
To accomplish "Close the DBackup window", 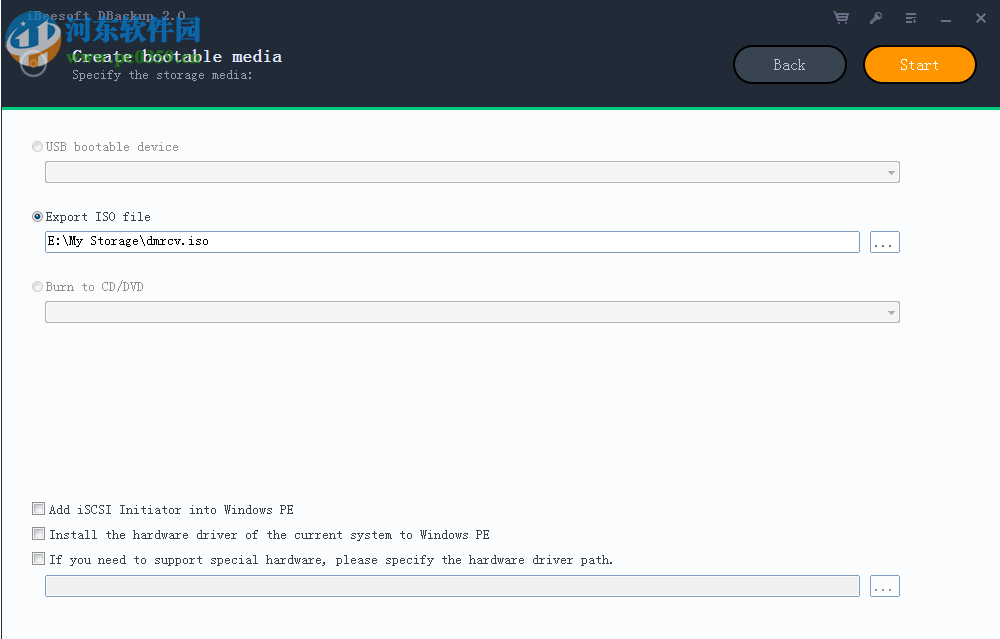I will pyautogui.click(x=981, y=18).
